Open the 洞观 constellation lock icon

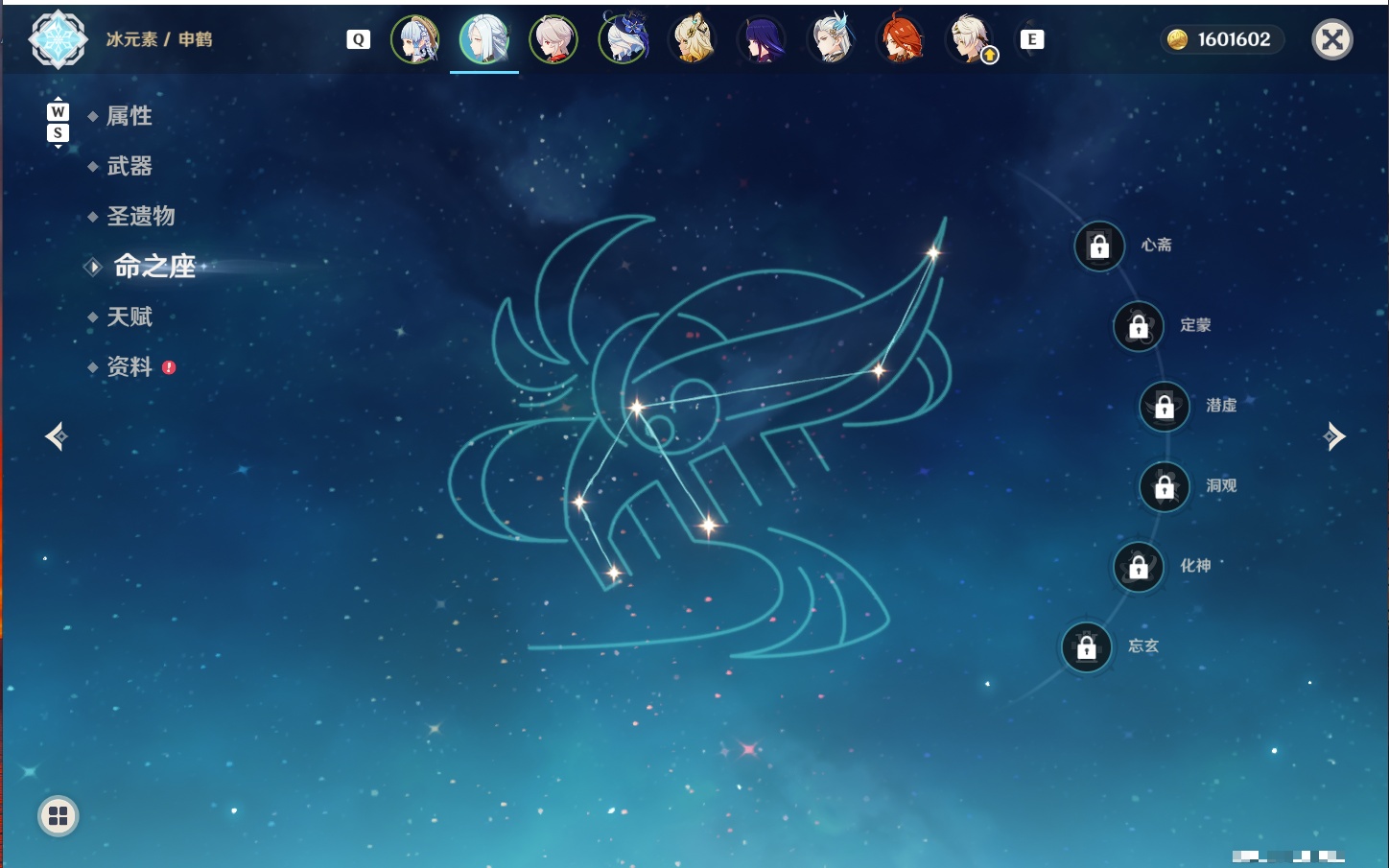click(x=1165, y=487)
